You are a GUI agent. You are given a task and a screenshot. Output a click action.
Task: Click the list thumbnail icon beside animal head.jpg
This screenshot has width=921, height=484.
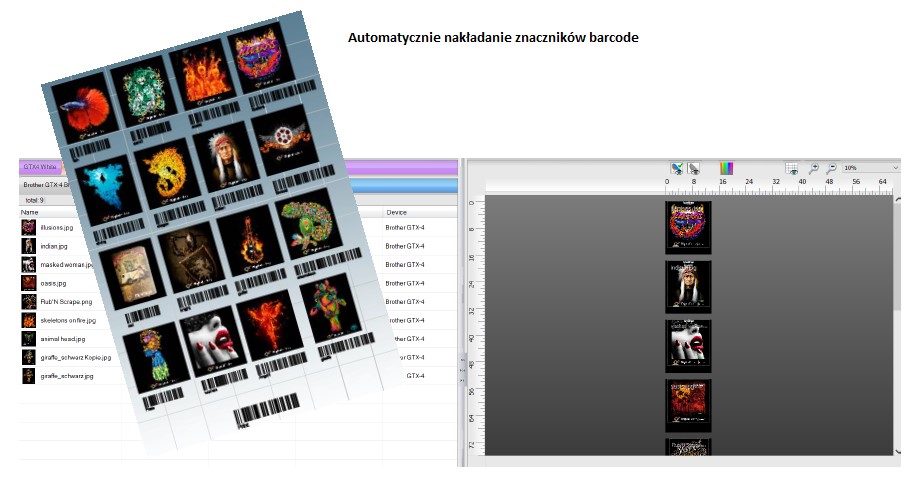(28, 339)
